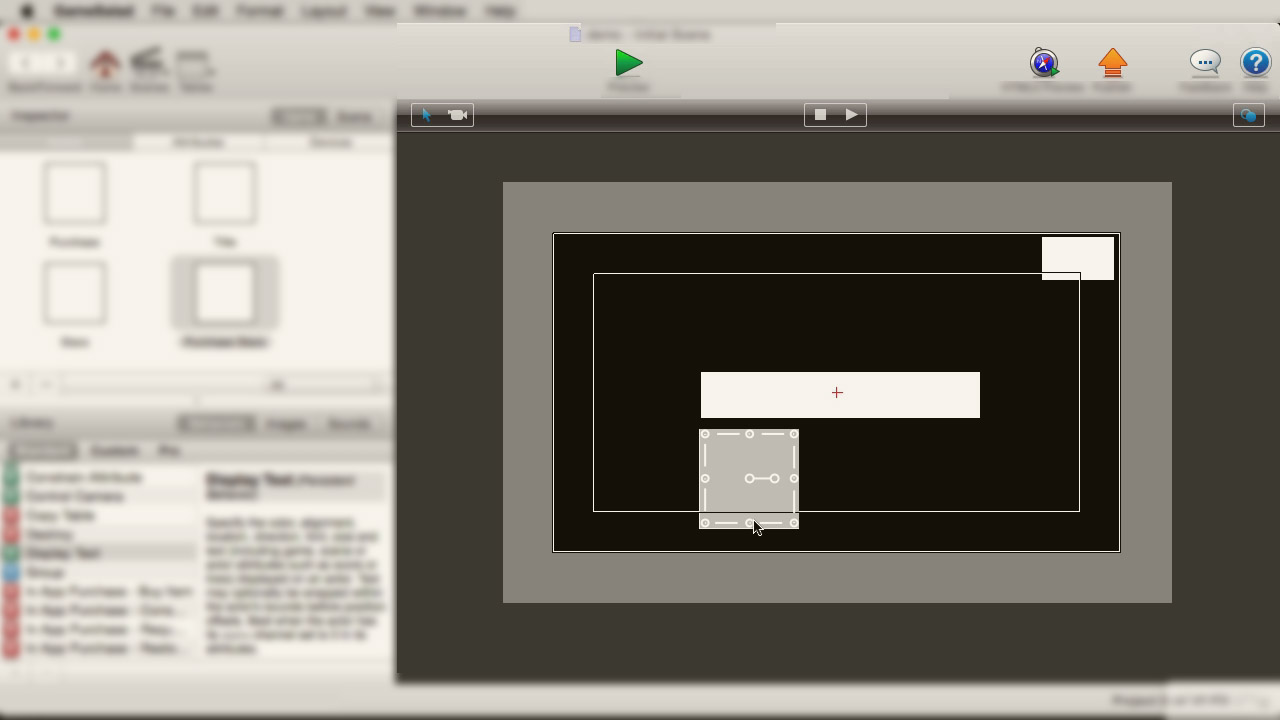The image size is (1280, 720).
Task: Click the back navigation arrow button
Action: (x=25, y=62)
